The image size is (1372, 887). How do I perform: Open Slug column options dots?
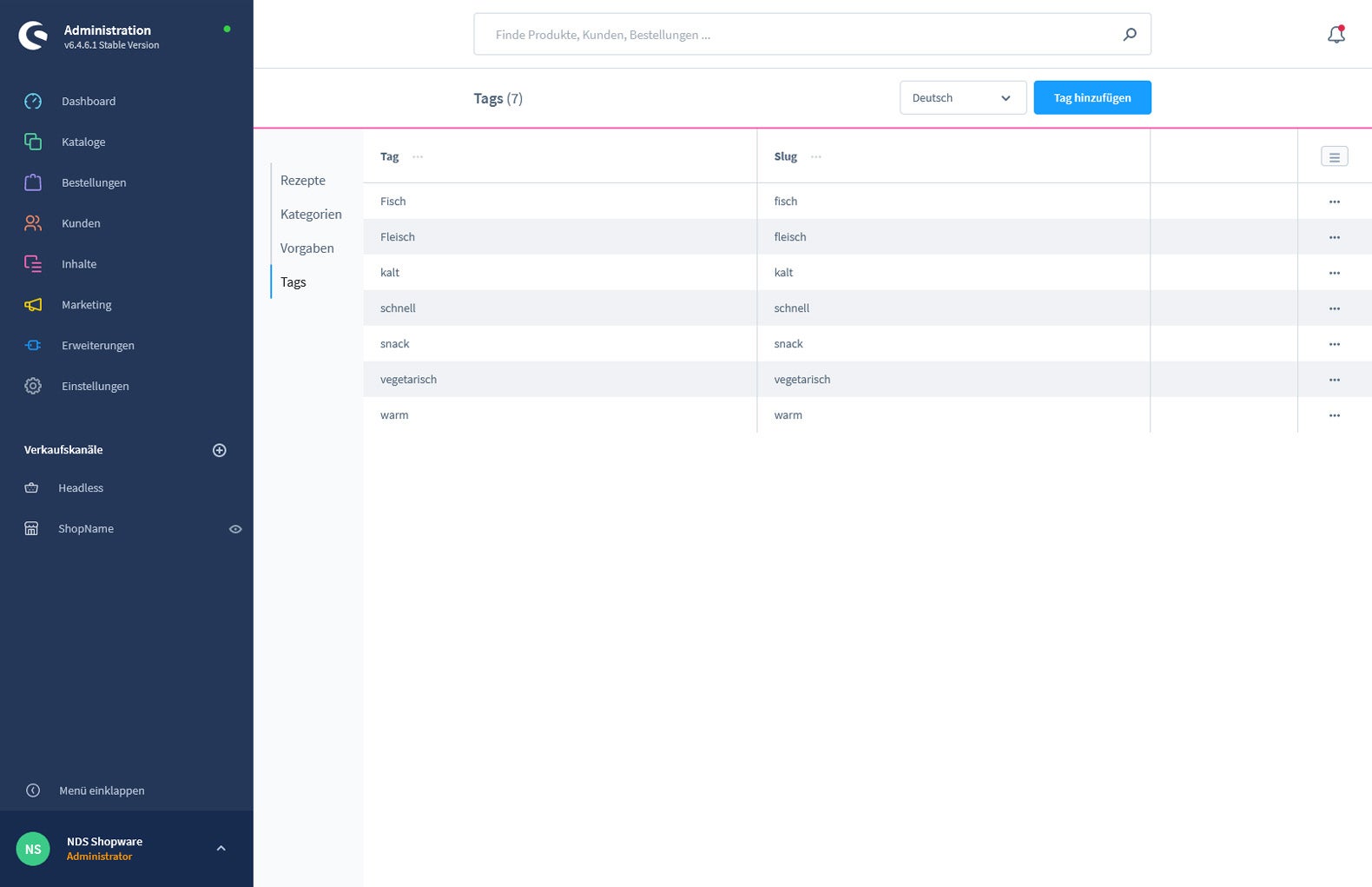(x=816, y=156)
